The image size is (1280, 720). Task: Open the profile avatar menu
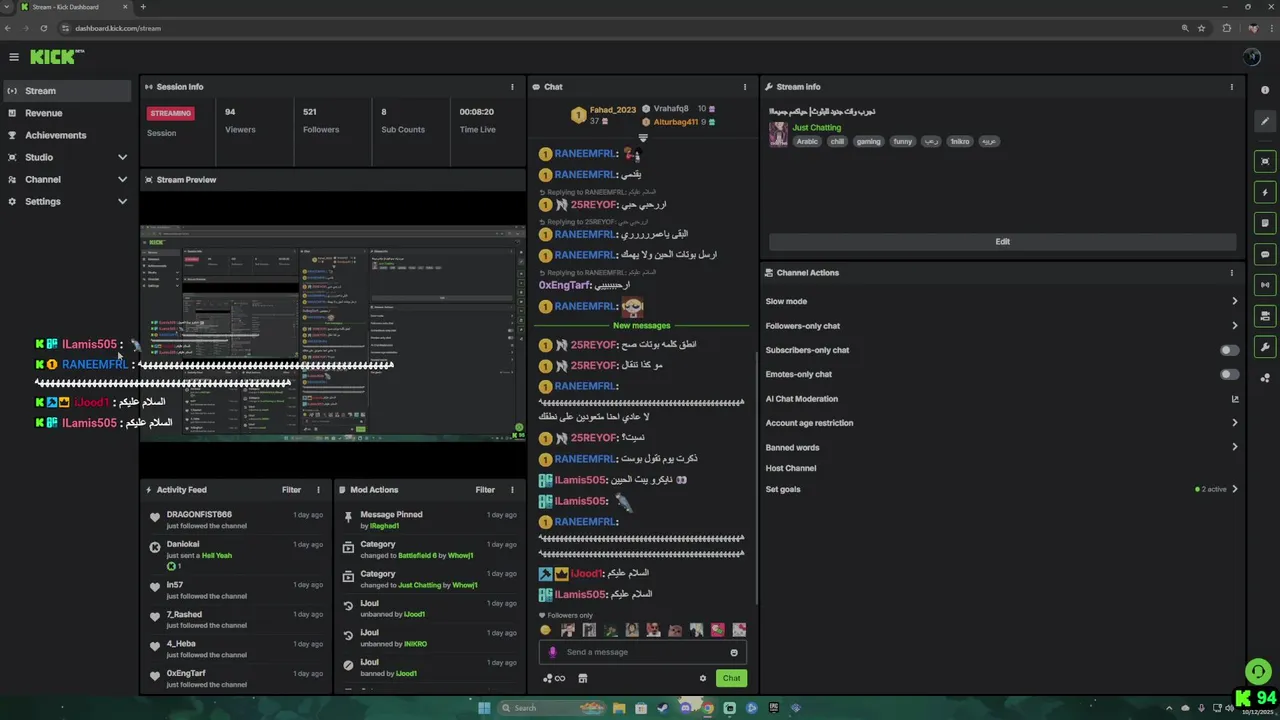(x=1252, y=57)
